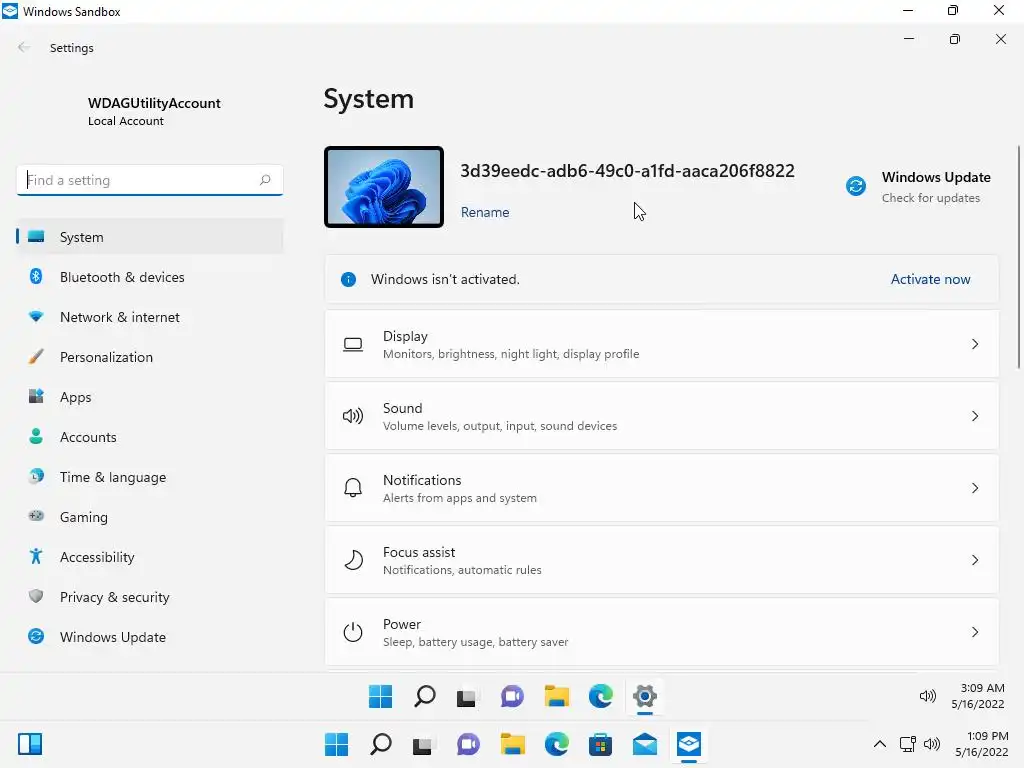Click the Apps icon in sidebar
This screenshot has width=1024, height=768.
(36, 396)
